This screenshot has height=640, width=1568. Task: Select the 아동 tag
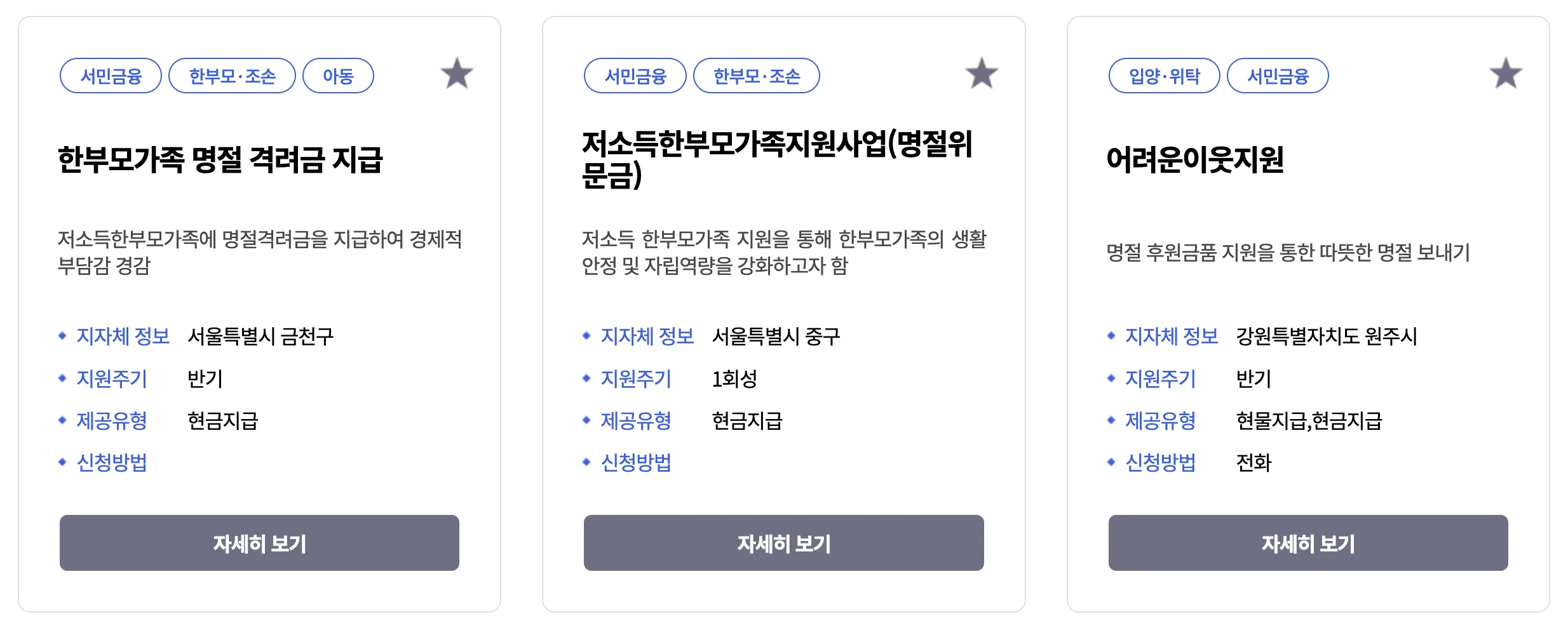[x=338, y=76]
